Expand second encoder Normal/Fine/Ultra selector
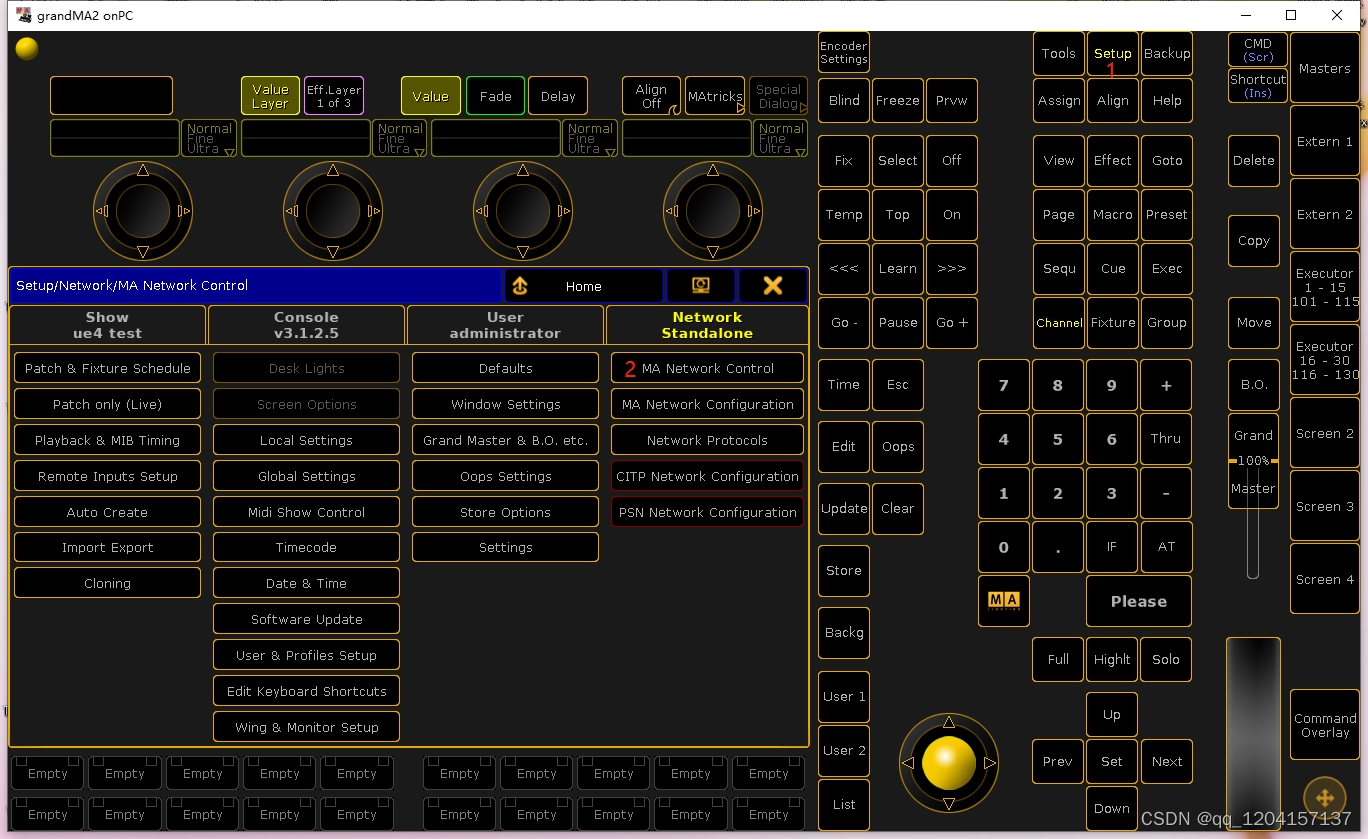 click(399, 138)
